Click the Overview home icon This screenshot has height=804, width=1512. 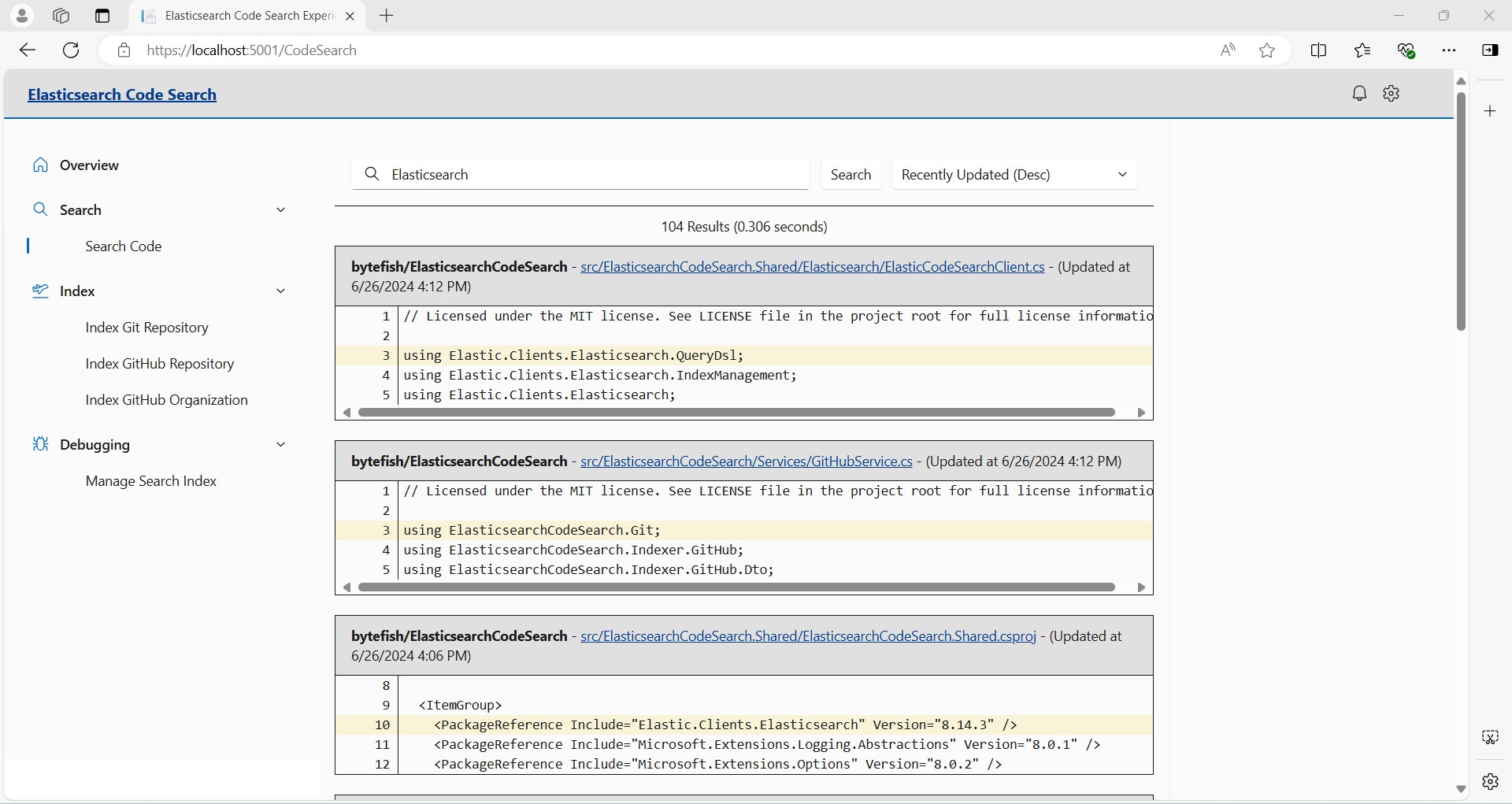coord(41,165)
